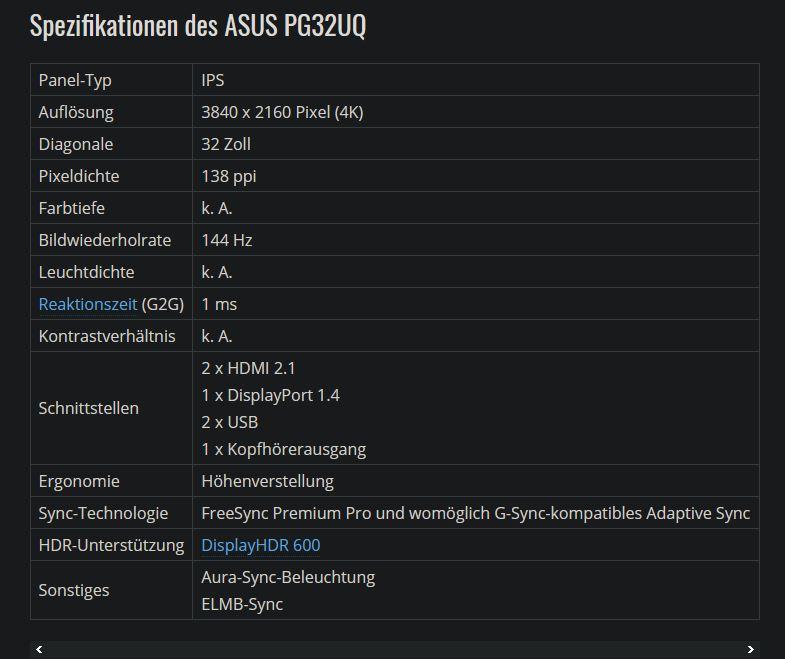Open the DisplayHDR 600 link

coord(260,545)
